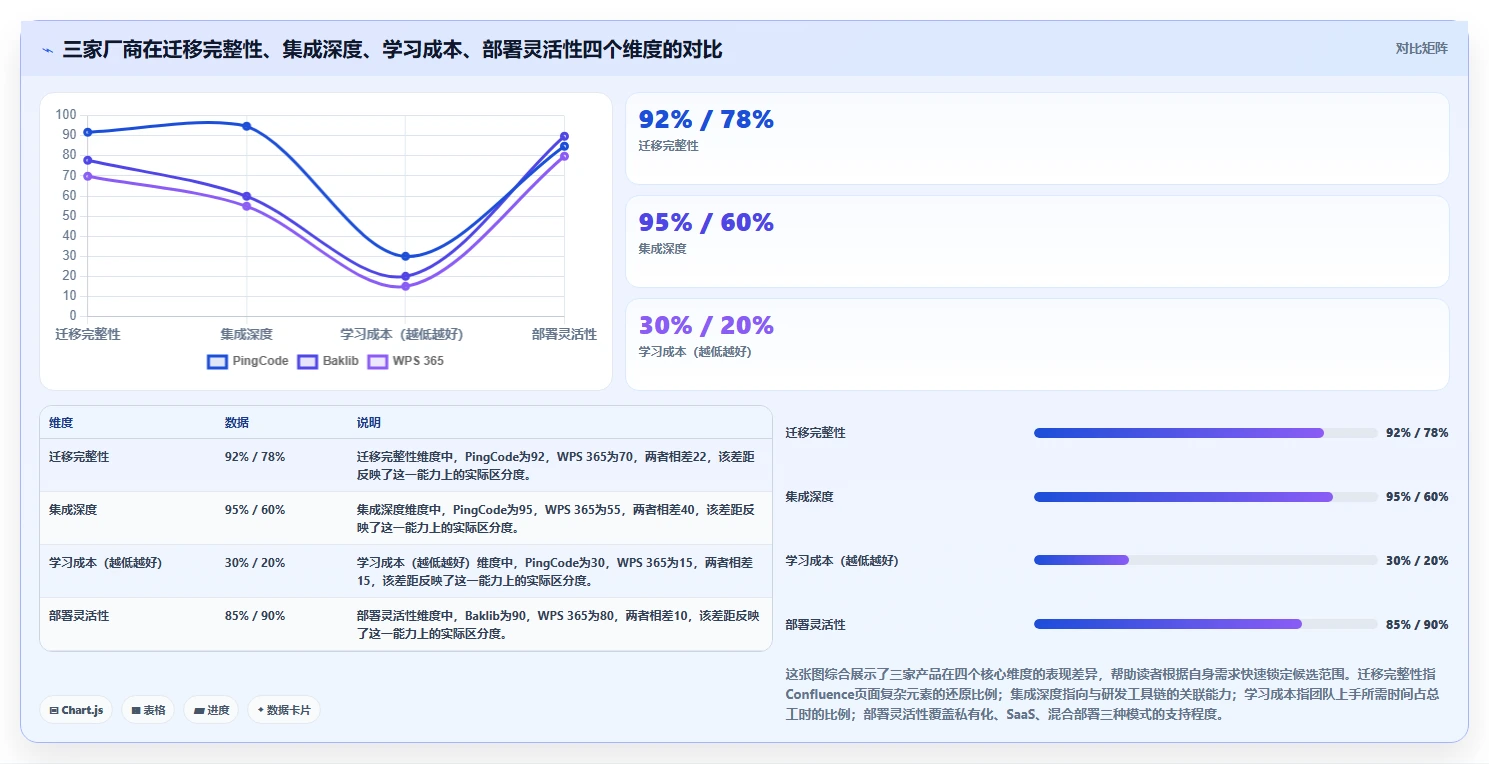Click PingCode point at 学习成本 on chart

tap(405, 257)
